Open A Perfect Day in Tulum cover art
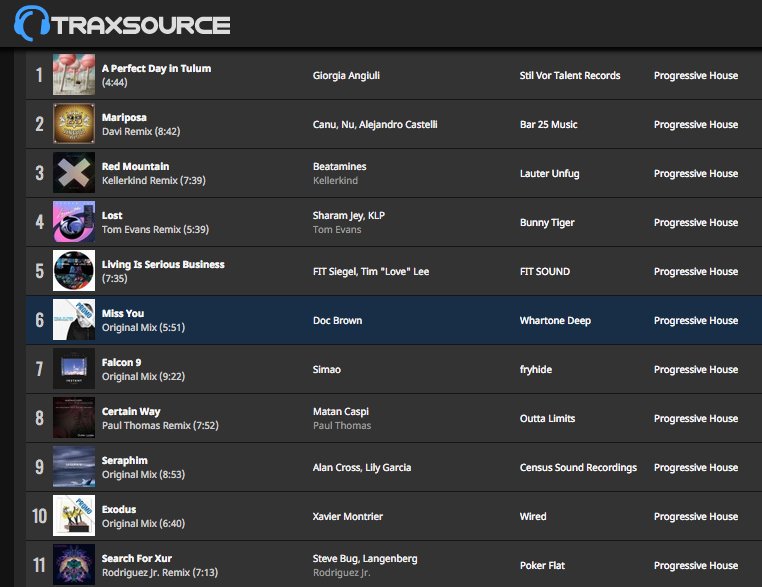 click(x=74, y=74)
